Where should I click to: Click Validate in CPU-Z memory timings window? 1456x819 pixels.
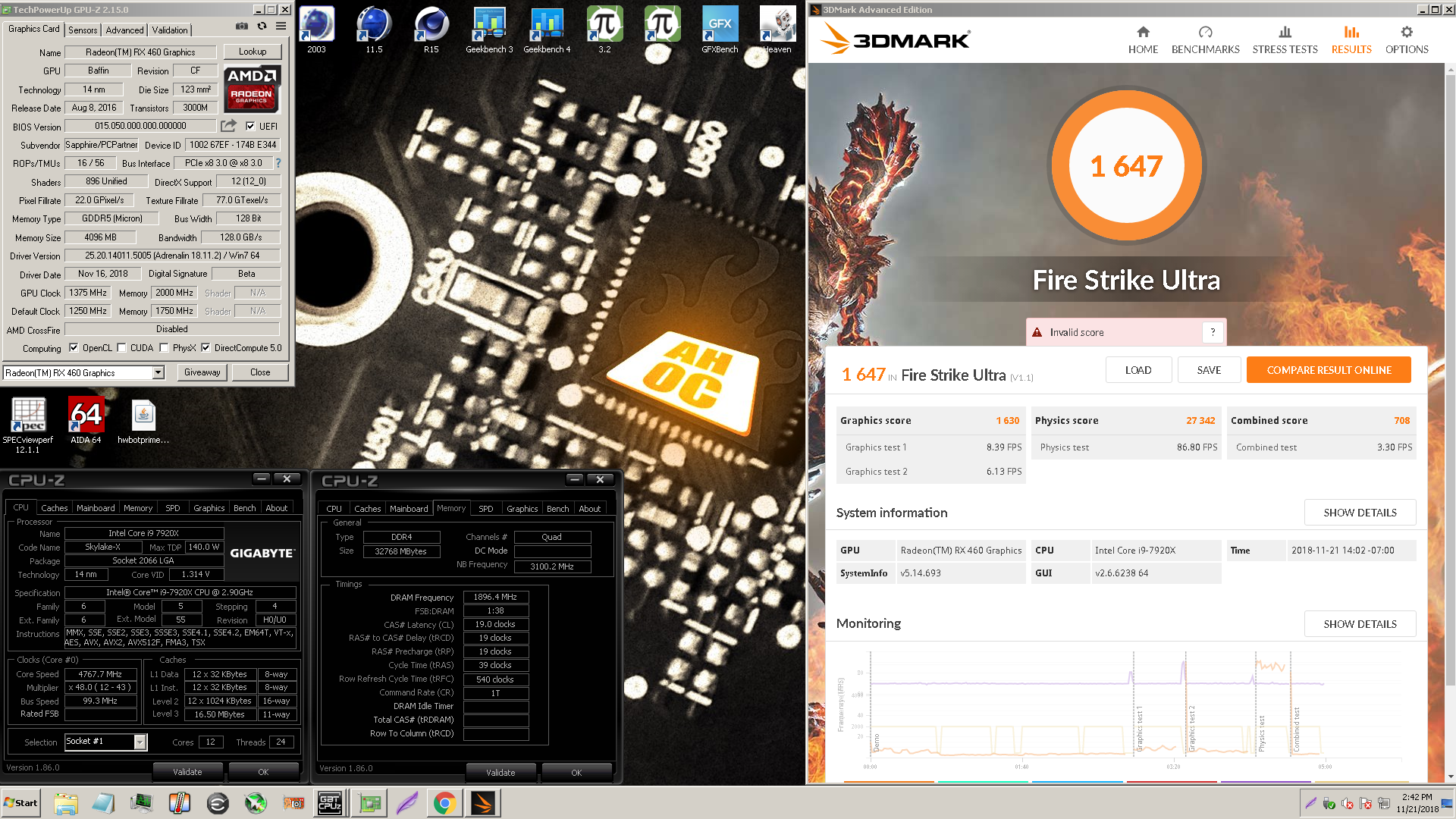500,773
